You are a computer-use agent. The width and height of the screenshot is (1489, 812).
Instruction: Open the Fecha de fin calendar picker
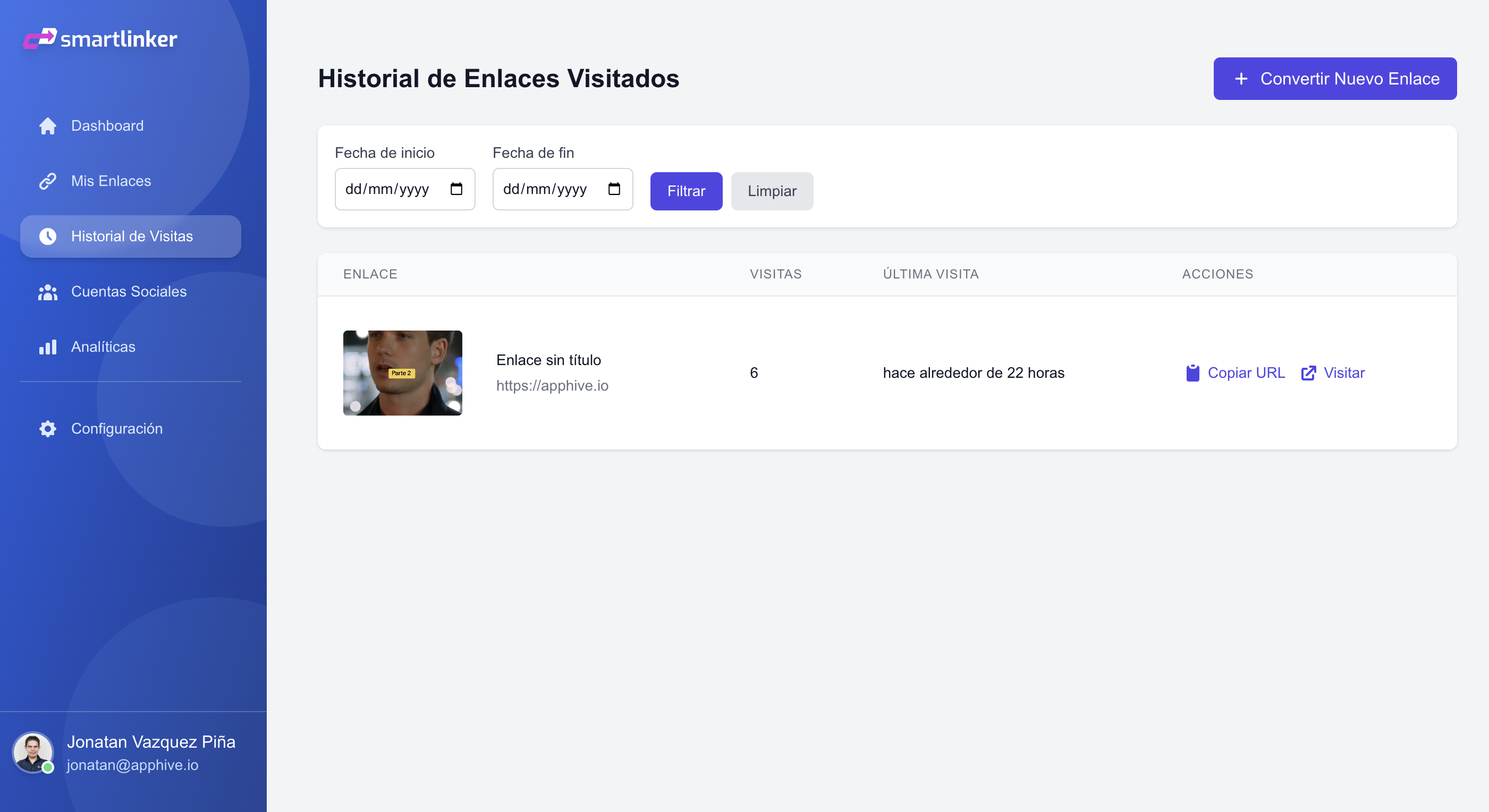(x=614, y=189)
